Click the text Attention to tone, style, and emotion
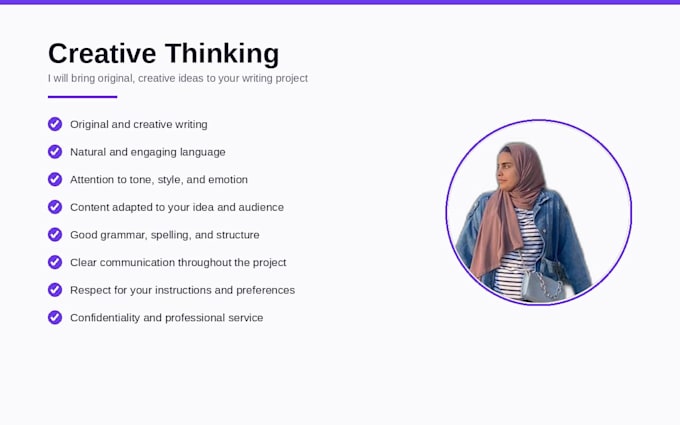 (x=159, y=180)
